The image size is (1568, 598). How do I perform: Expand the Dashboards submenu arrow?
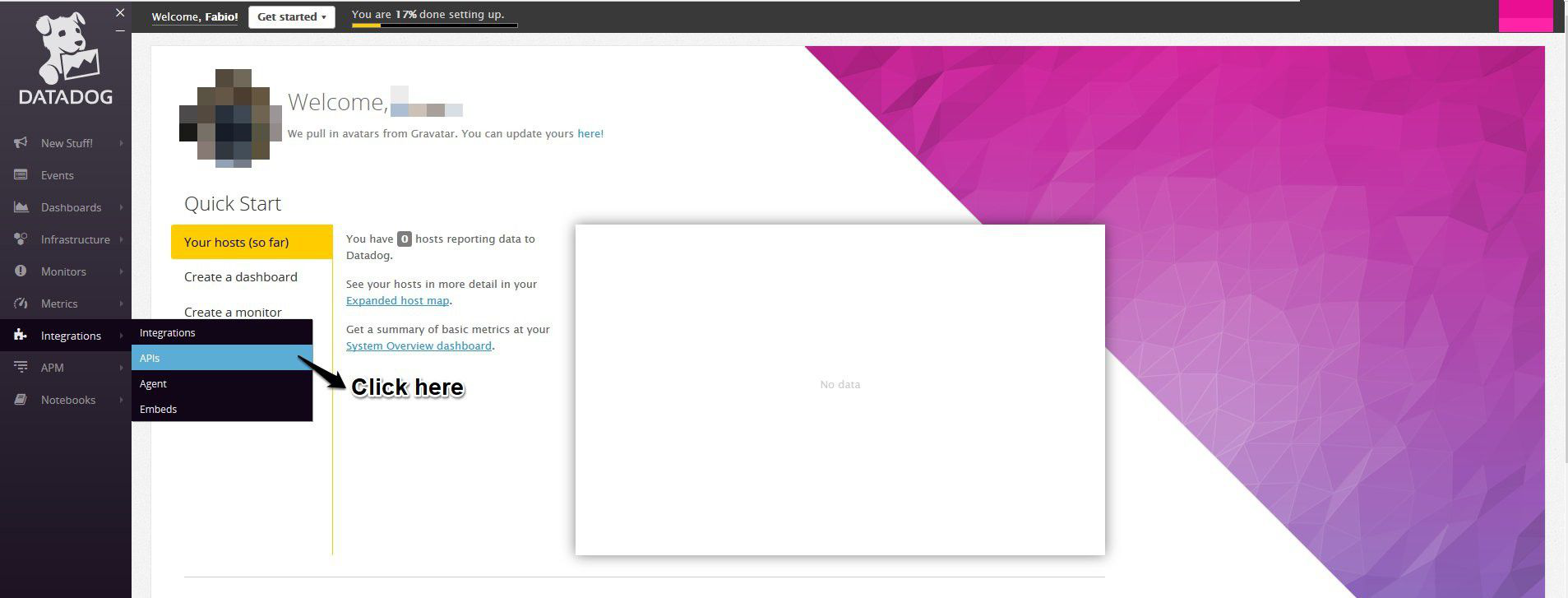[121, 207]
